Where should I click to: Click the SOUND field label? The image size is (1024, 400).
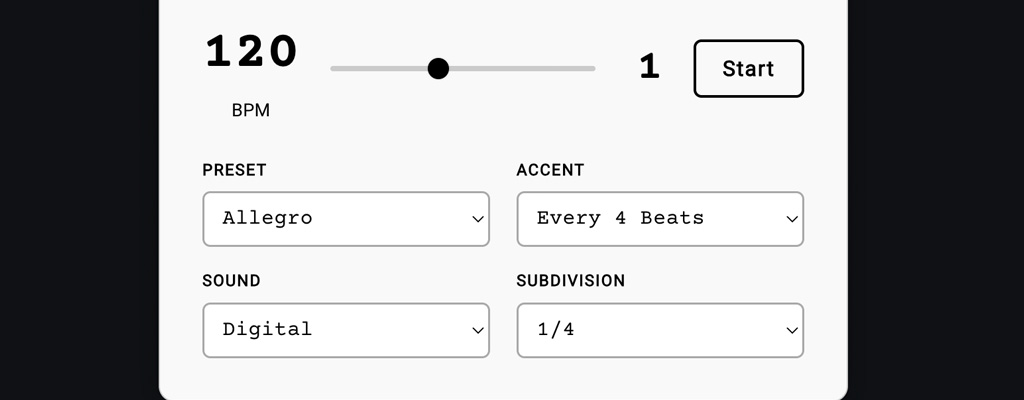coord(231,281)
